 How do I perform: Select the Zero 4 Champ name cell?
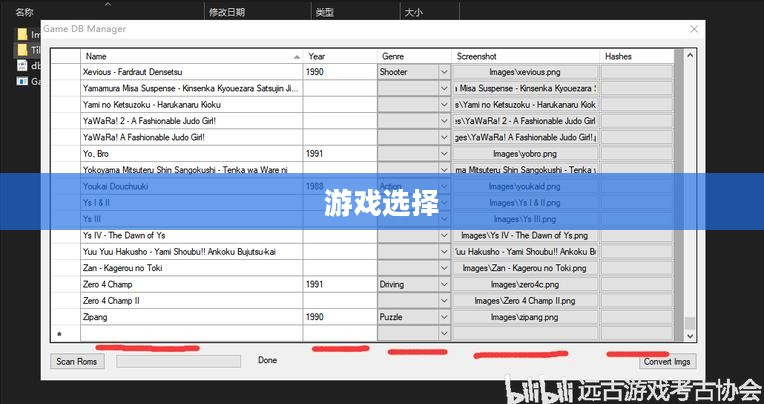pyautogui.click(x=191, y=285)
